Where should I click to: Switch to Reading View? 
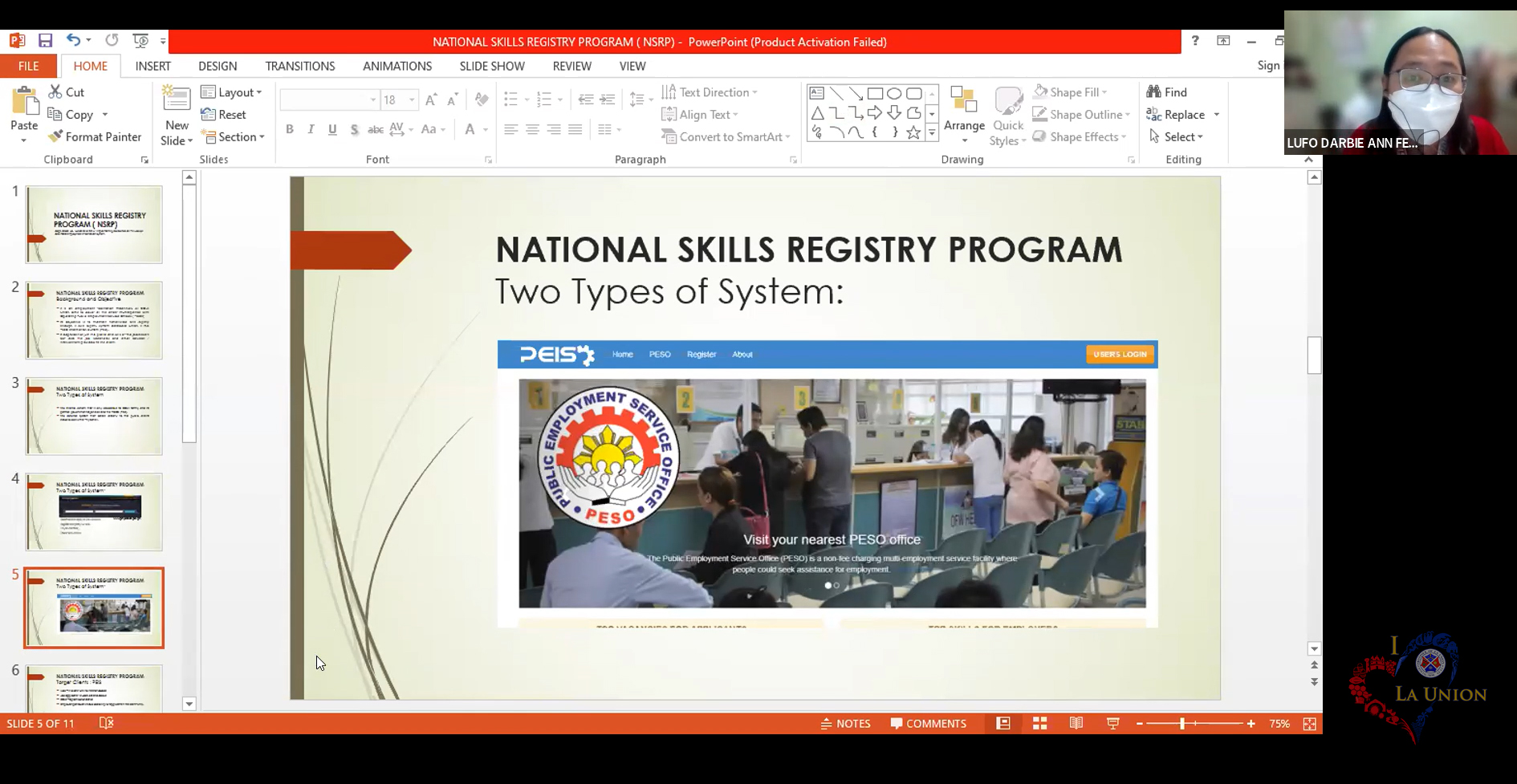pyautogui.click(x=1076, y=724)
